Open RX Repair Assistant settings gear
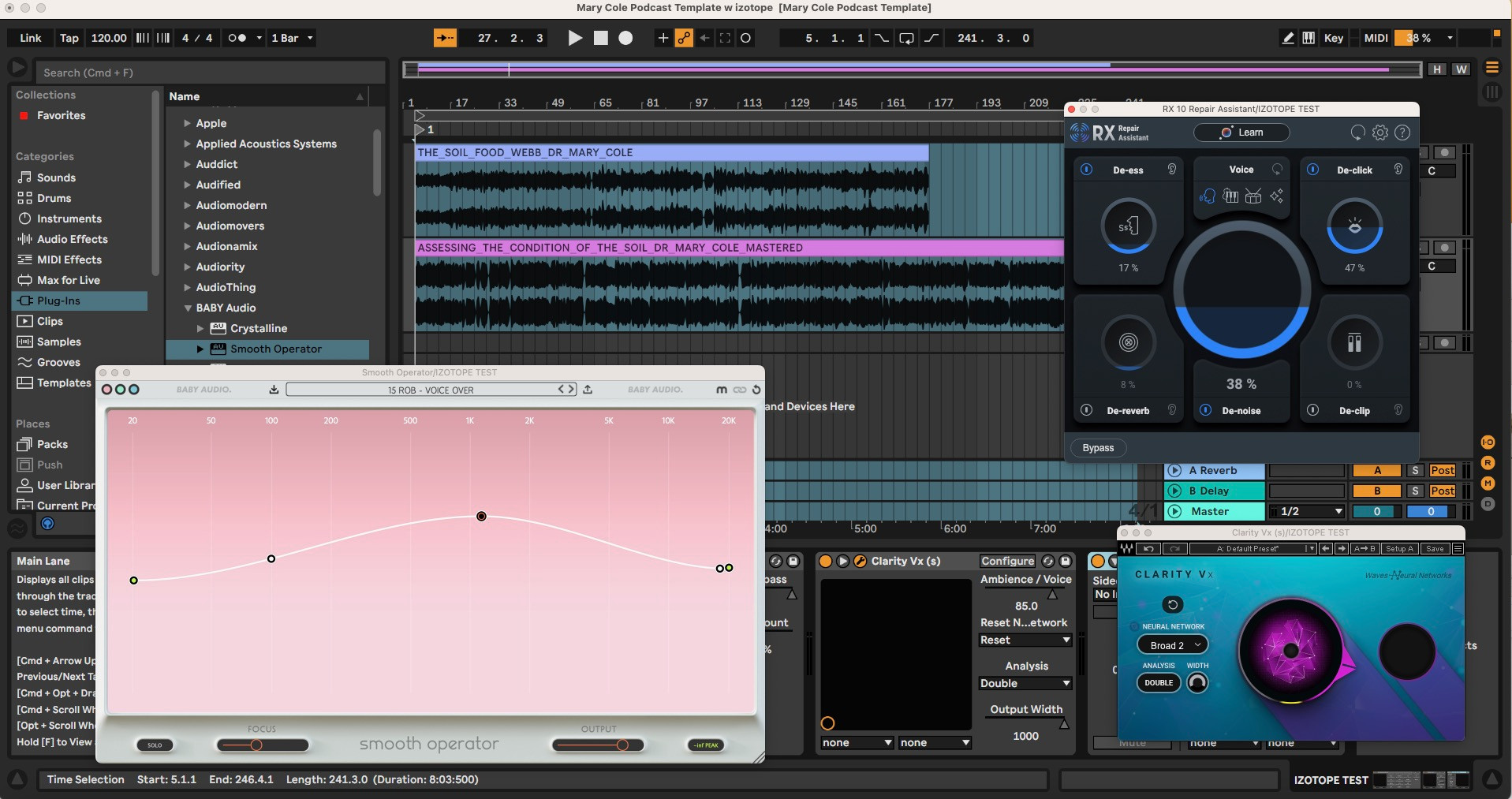Screen dimensions: 1512x799 [1379, 133]
